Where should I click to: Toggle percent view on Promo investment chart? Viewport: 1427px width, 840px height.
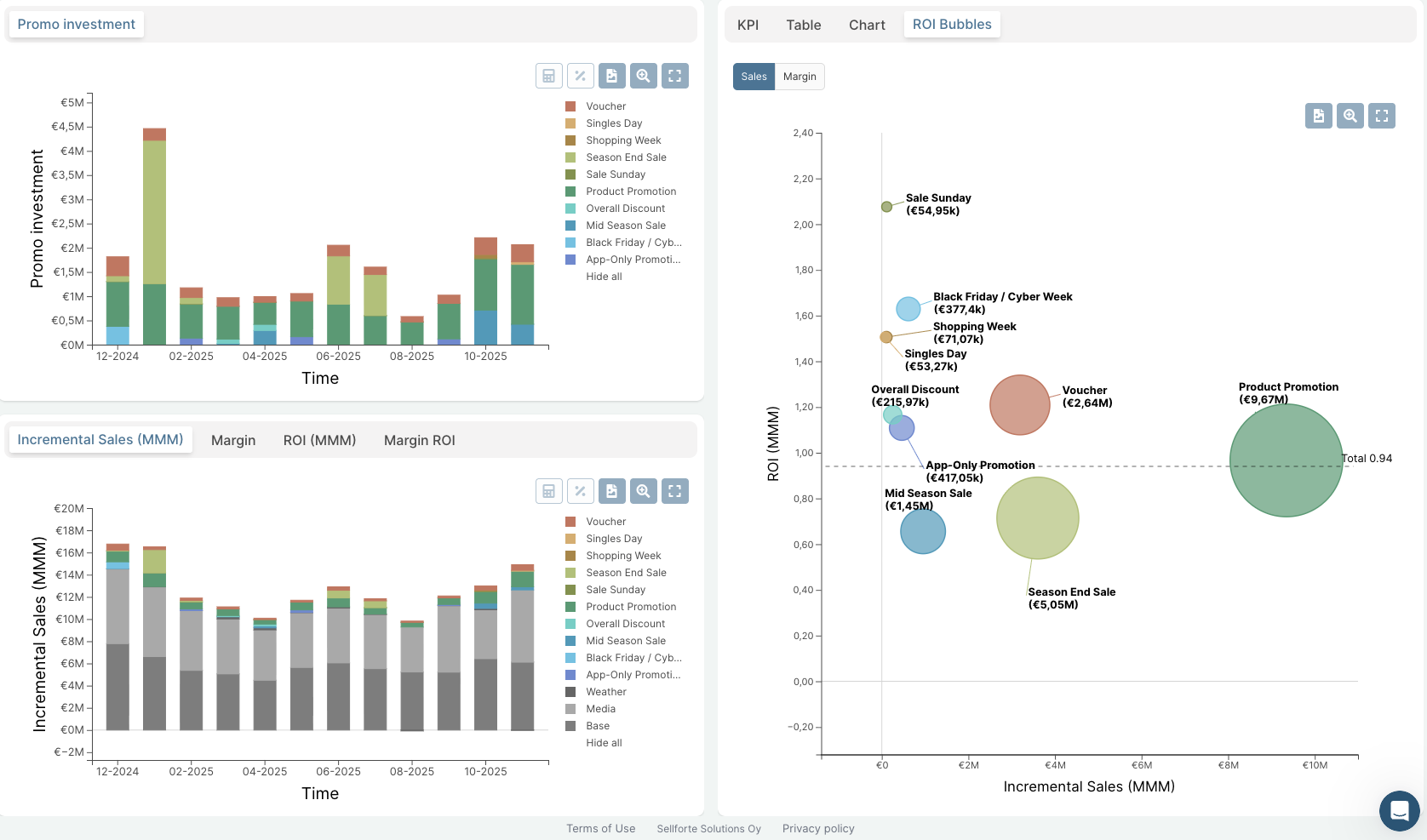pos(581,76)
